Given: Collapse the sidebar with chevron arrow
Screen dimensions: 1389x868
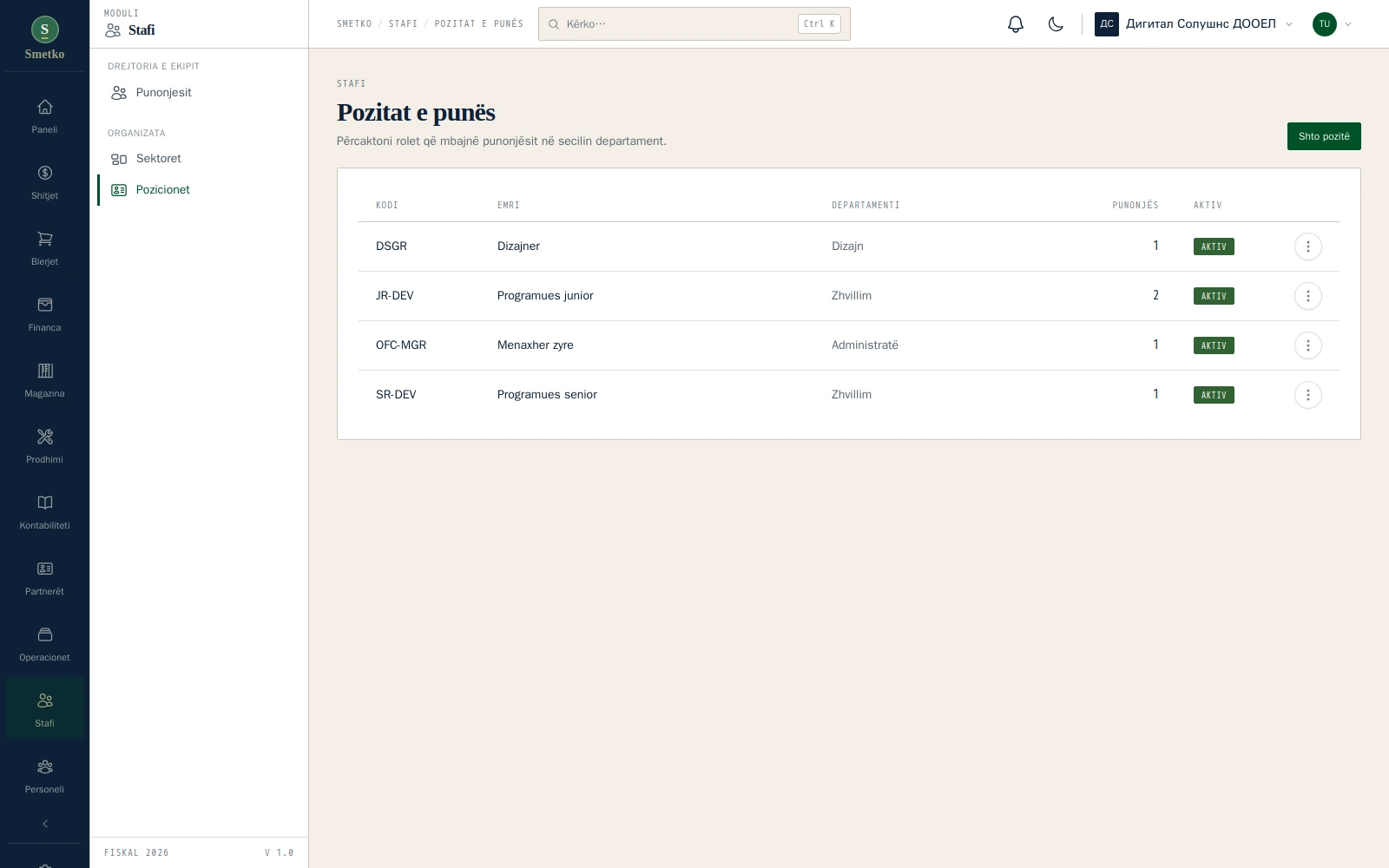Looking at the screenshot, I should pos(44,824).
